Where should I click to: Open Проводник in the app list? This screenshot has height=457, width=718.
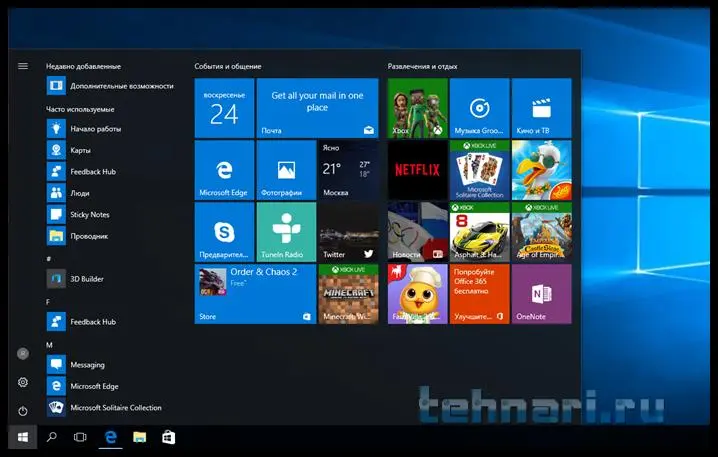[x=78, y=236]
